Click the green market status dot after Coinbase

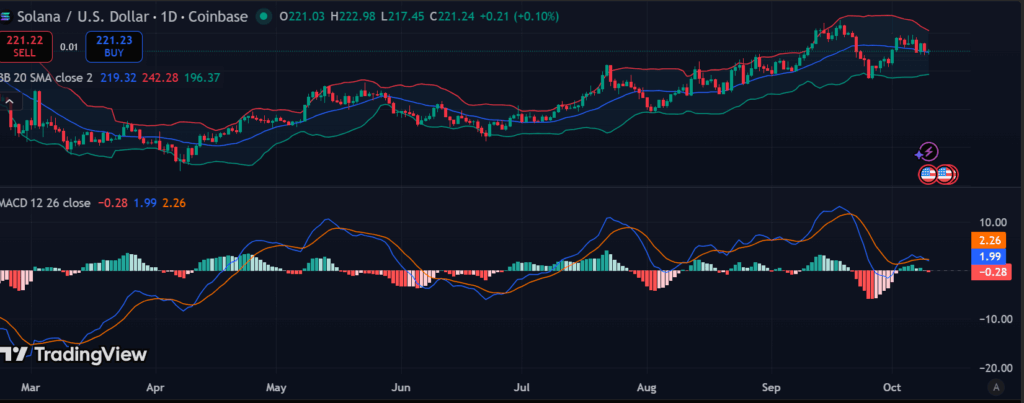coord(262,17)
